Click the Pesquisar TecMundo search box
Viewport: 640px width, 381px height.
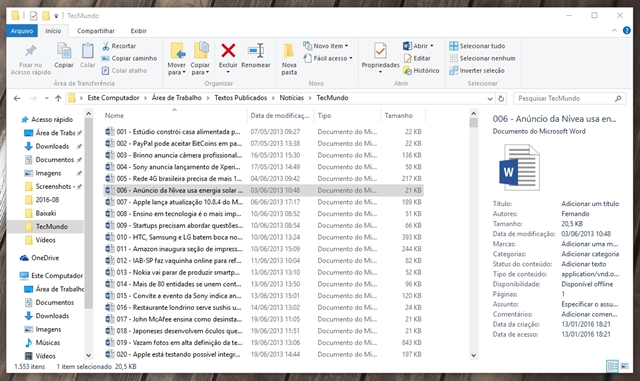[x=569, y=98]
